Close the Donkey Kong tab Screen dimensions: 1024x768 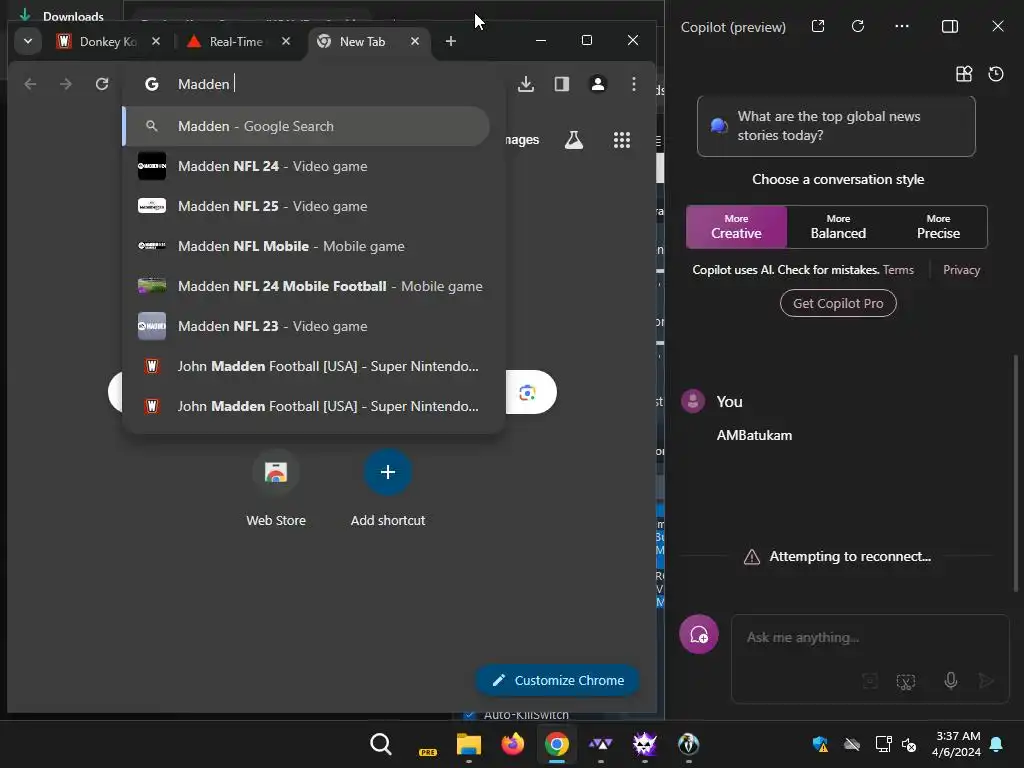[x=155, y=41]
